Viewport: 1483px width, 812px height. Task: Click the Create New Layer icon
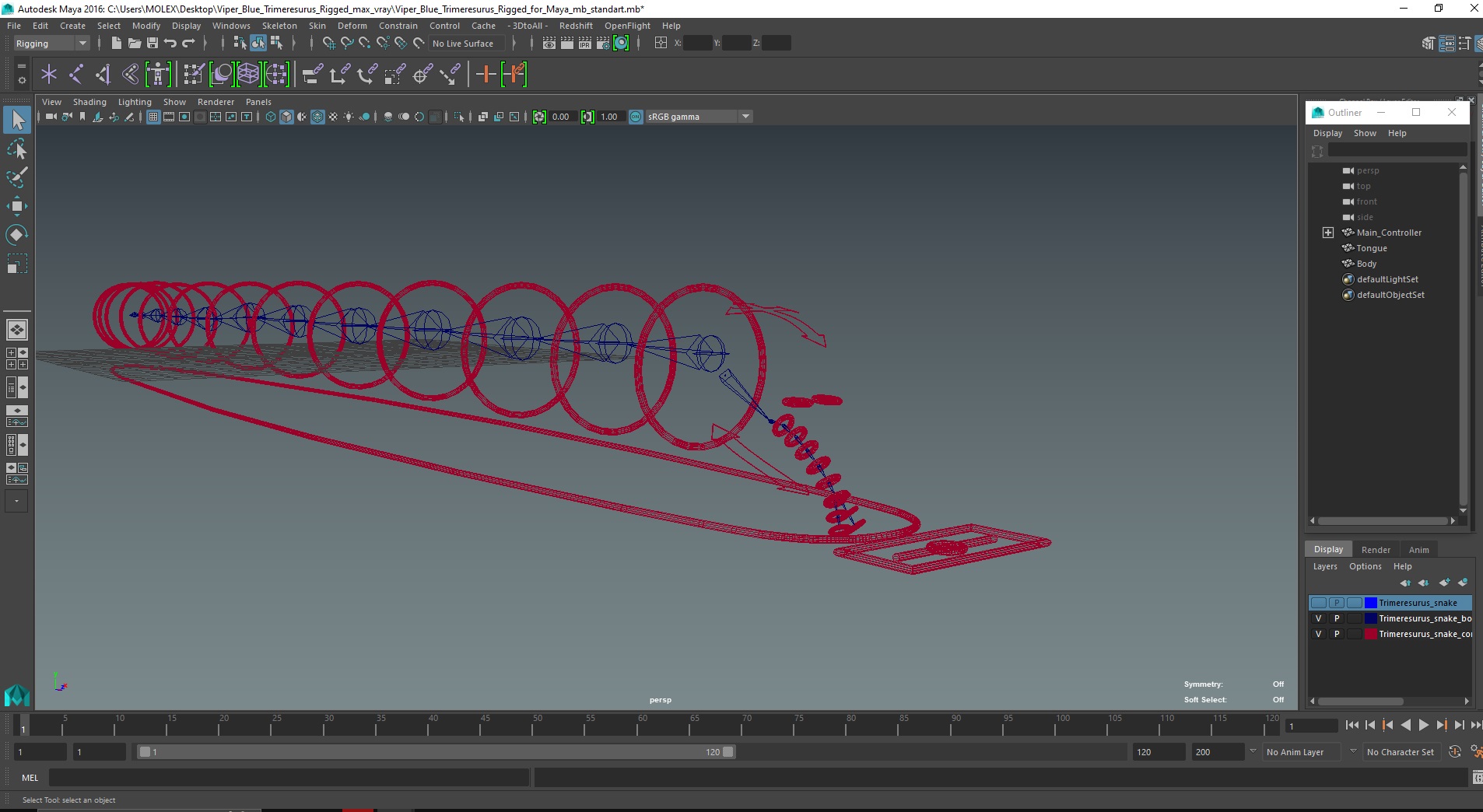click(x=1444, y=583)
